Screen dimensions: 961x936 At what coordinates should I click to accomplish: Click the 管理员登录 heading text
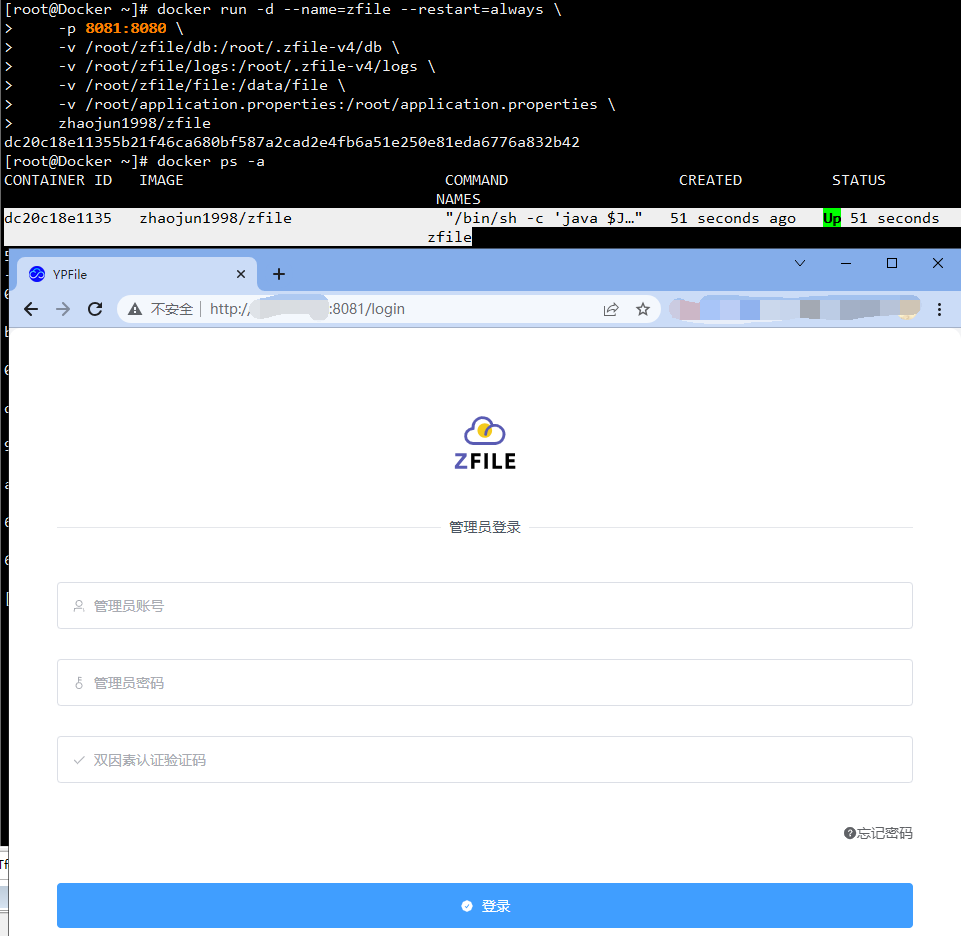[485, 527]
